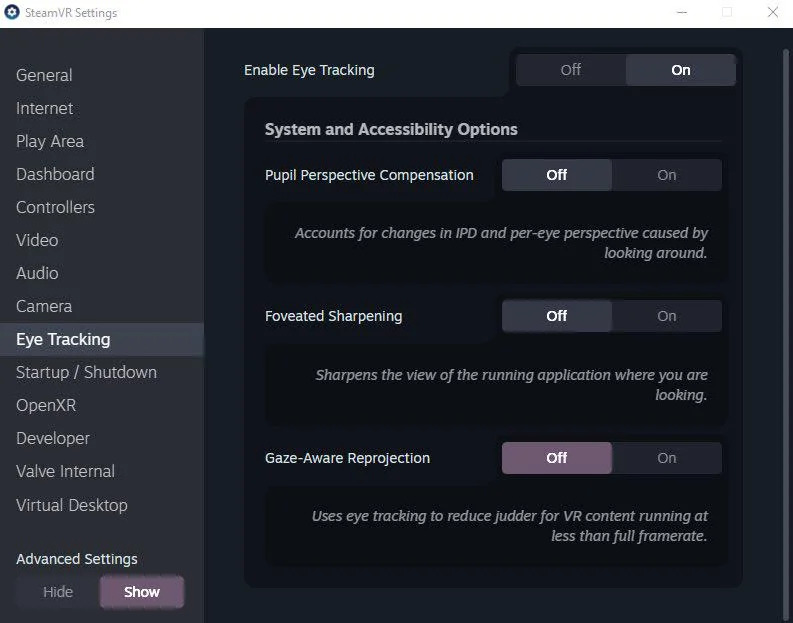793x623 pixels.
Task: Click Show under Advanced Settings
Action: pos(142,592)
